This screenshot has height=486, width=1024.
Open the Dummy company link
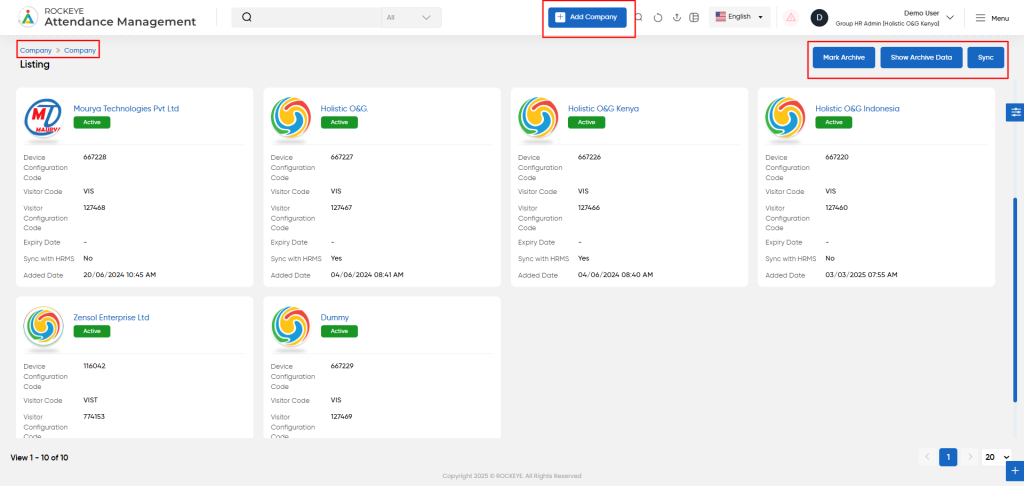click(x=335, y=317)
